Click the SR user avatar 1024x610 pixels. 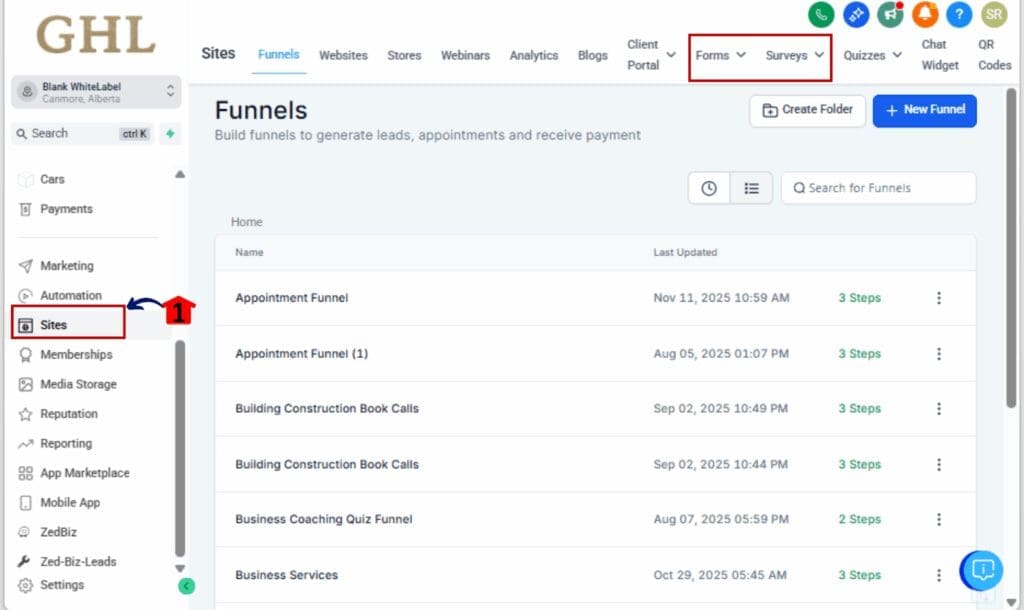pyautogui.click(x=993, y=14)
